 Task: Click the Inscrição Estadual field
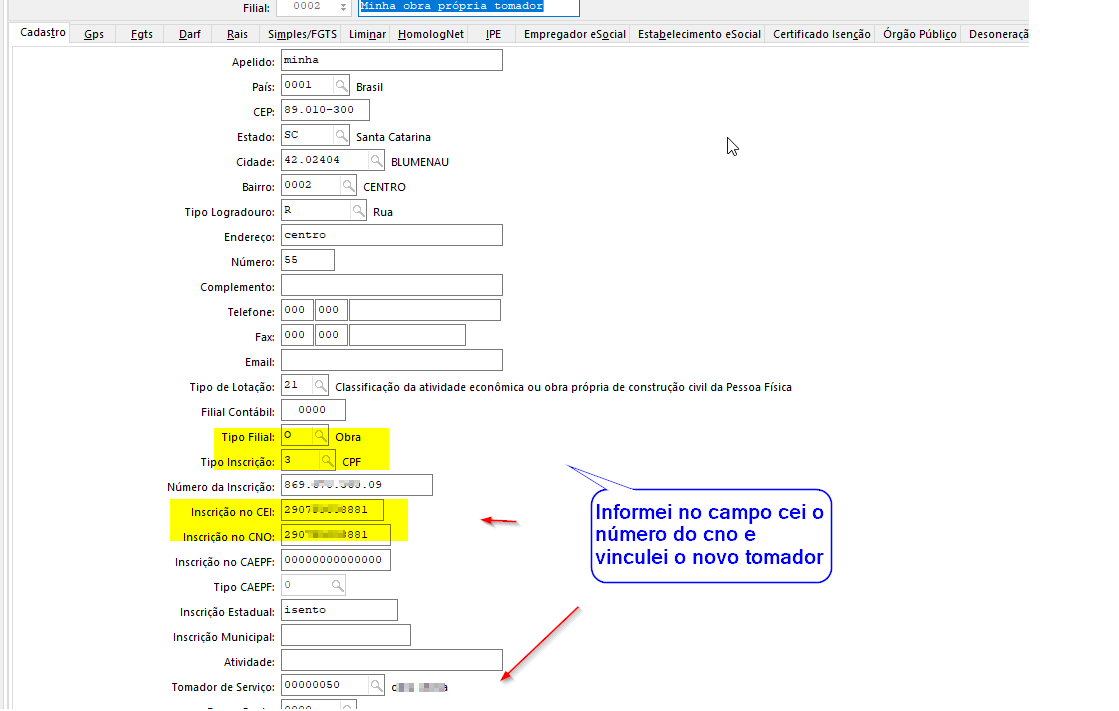click(x=339, y=611)
